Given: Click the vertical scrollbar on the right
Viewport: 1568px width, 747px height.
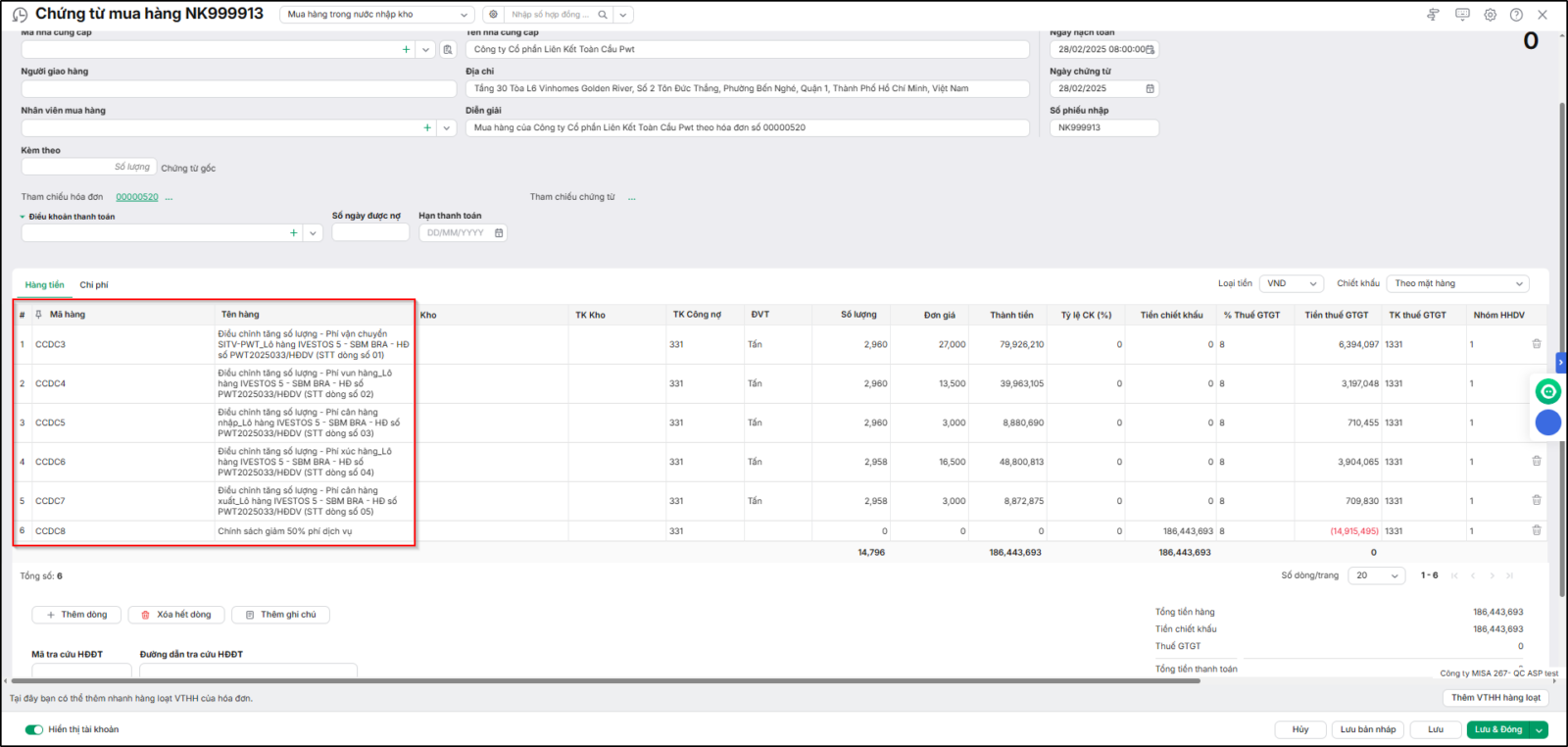Looking at the screenshot, I should pyautogui.click(x=1562, y=348).
